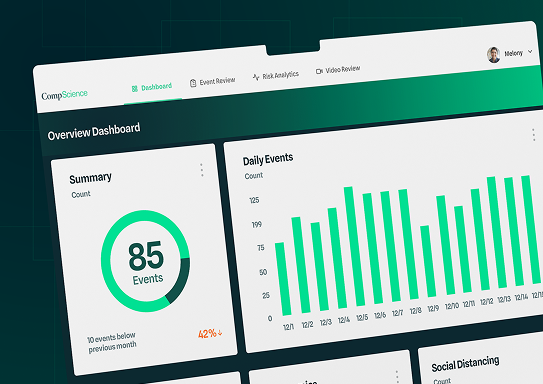
Task: Select the 12/13 bar in Daily Events
Action: [x=497, y=232]
